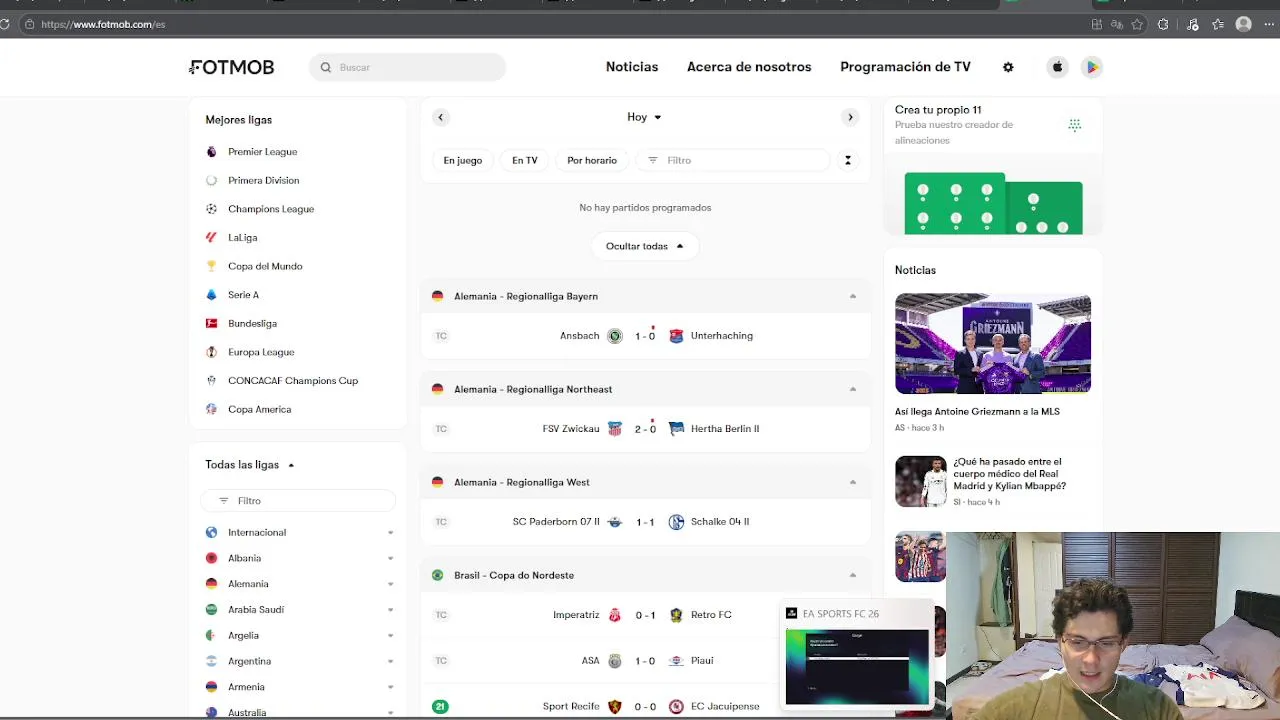
Task: Read Así llega Antoine Griezmann a la MLS
Action: (977, 412)
